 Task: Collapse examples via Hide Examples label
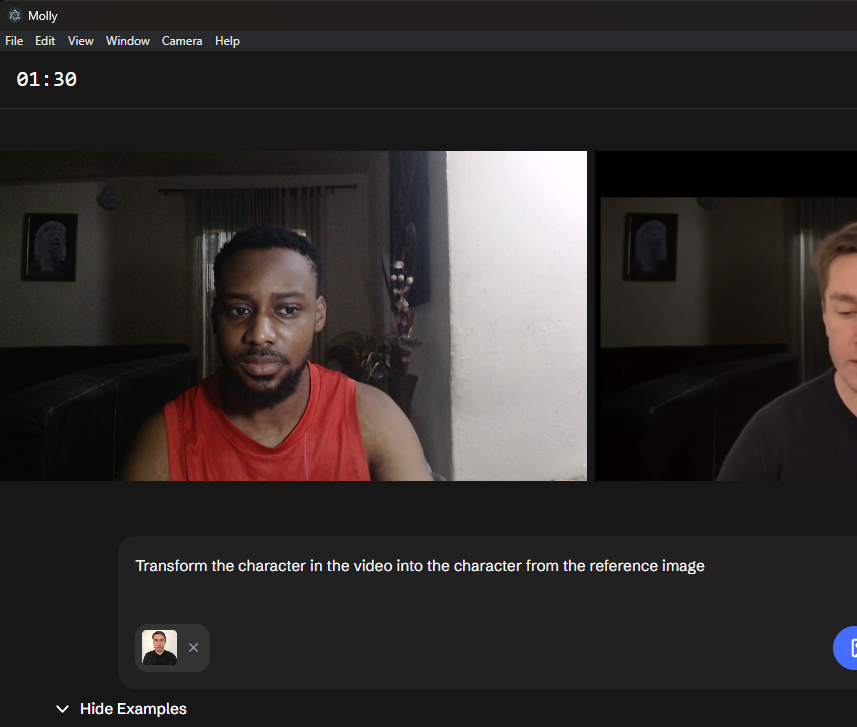point(133,709)
